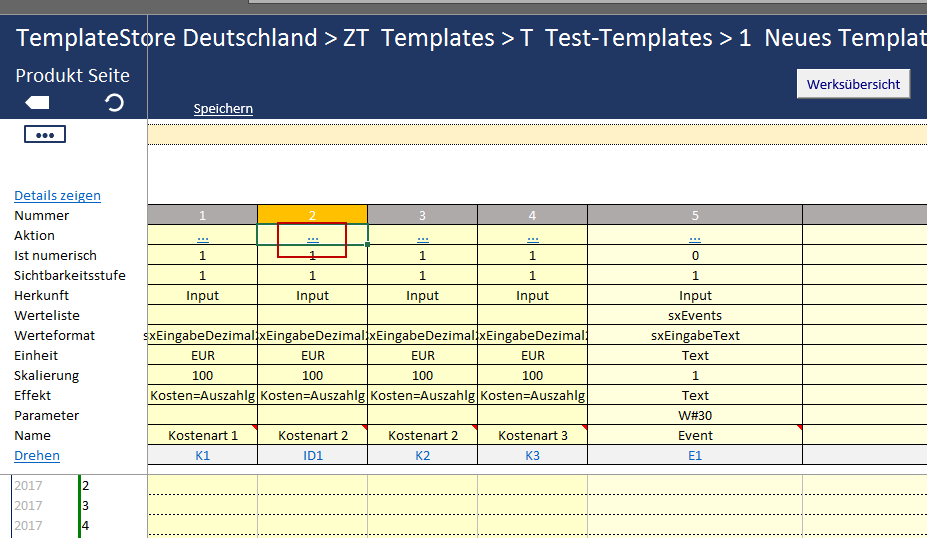
Task: Open the action ellipsis for column 1
Action: point(203,236)
